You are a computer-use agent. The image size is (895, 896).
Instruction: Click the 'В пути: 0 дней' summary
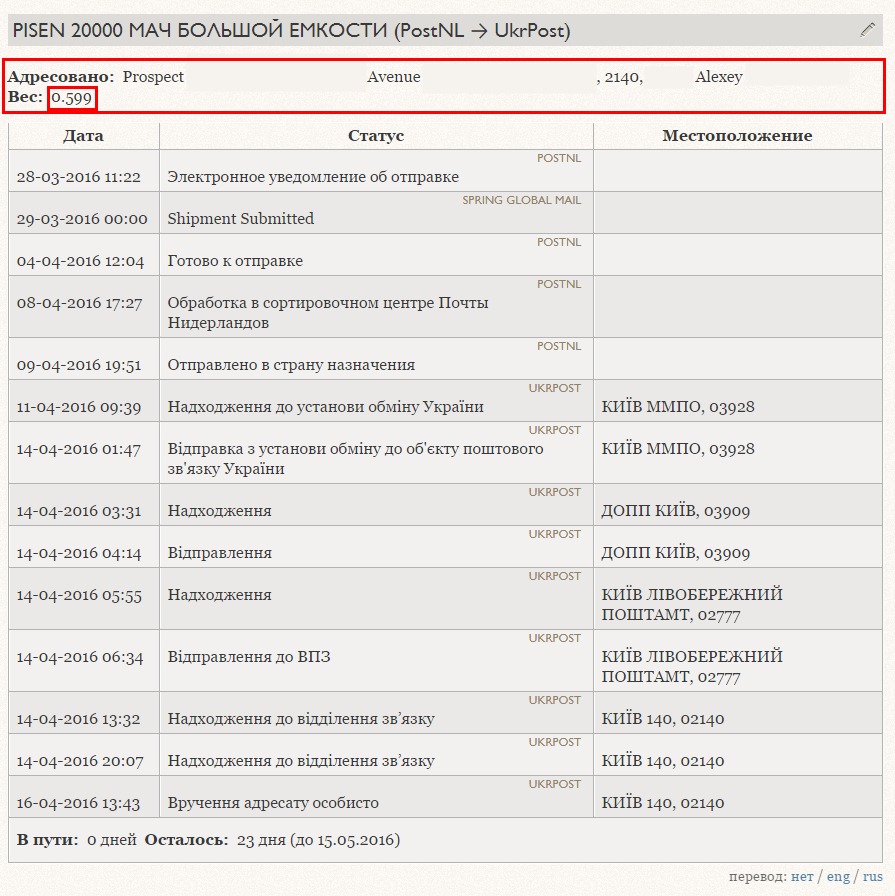pos(77,840)
